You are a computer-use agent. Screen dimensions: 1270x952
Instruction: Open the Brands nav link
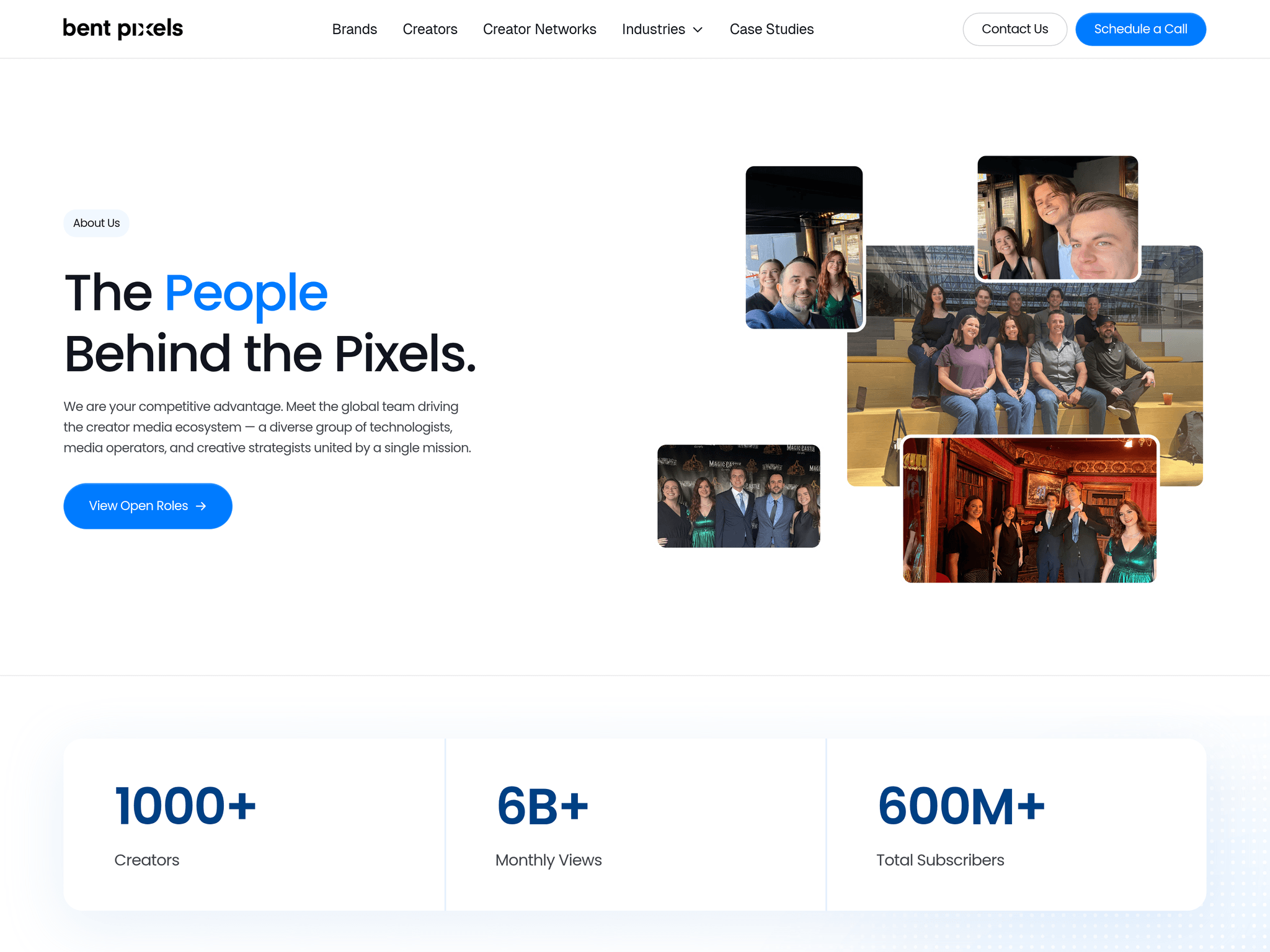point(354,29)
